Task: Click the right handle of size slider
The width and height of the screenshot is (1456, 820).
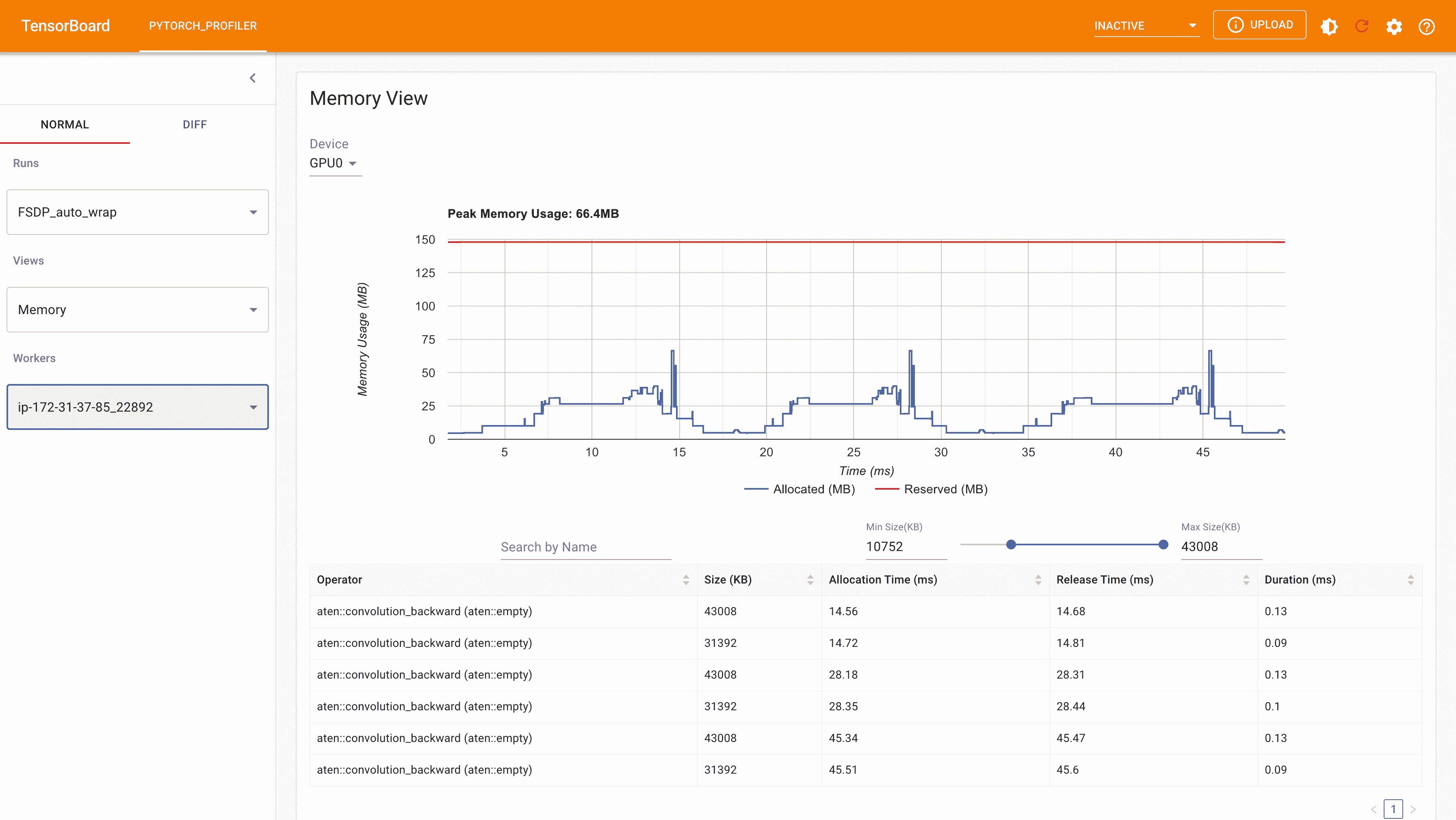Action: [1163, 544]
